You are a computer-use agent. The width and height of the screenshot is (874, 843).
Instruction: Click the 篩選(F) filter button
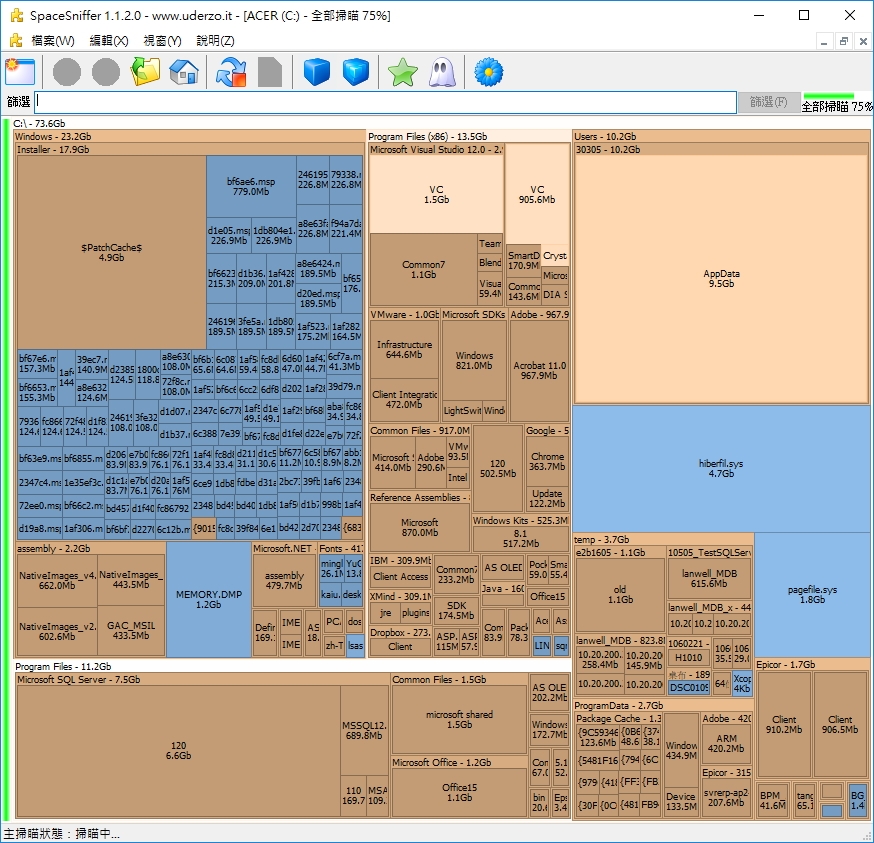[x=769, y=102]
